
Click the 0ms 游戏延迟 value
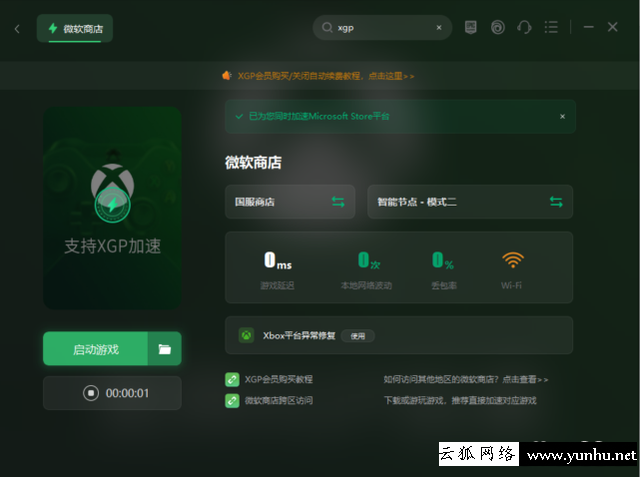click(278, 260)
